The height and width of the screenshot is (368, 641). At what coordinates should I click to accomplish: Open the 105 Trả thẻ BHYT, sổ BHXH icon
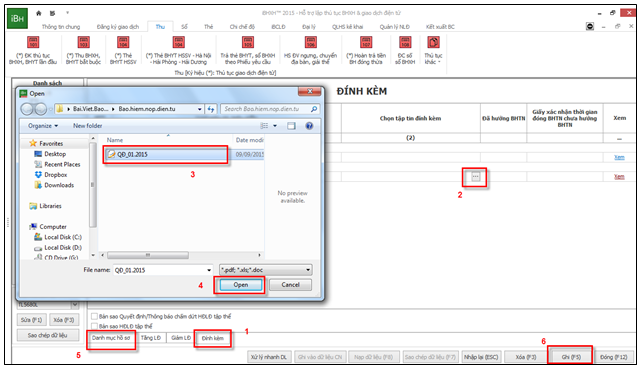[248, 43]
